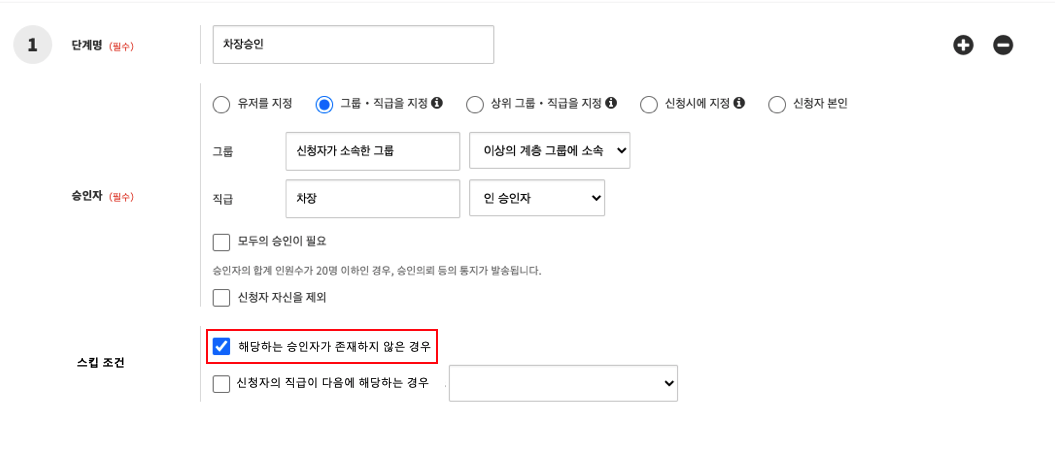Click the plus icon to add step

(x=963, y=45)
